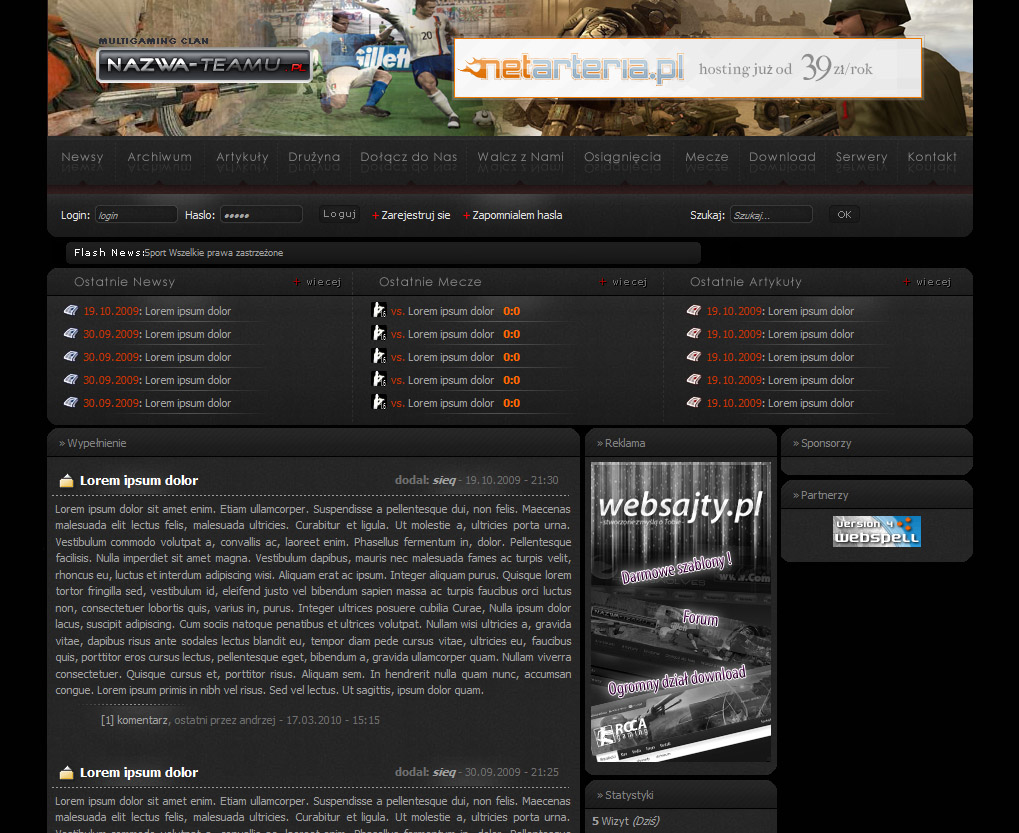Click the Szukaj search input box
The image size is (1019, 833).
tap(771, 215)
